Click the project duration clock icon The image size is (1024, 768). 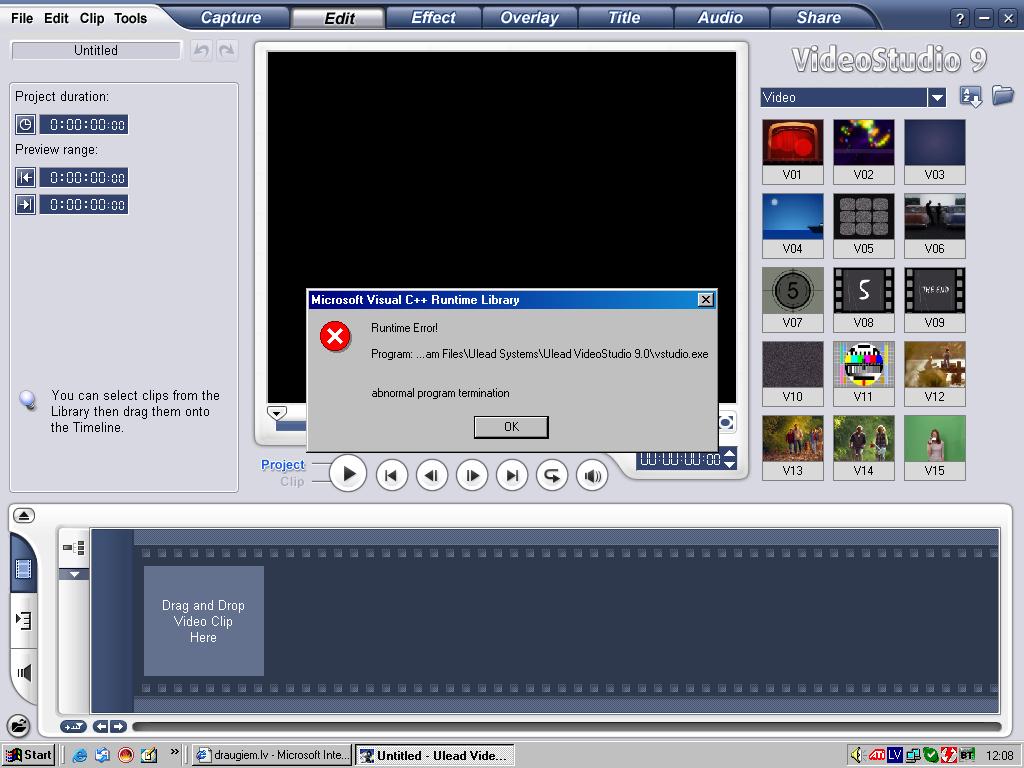tap(25, 124)
